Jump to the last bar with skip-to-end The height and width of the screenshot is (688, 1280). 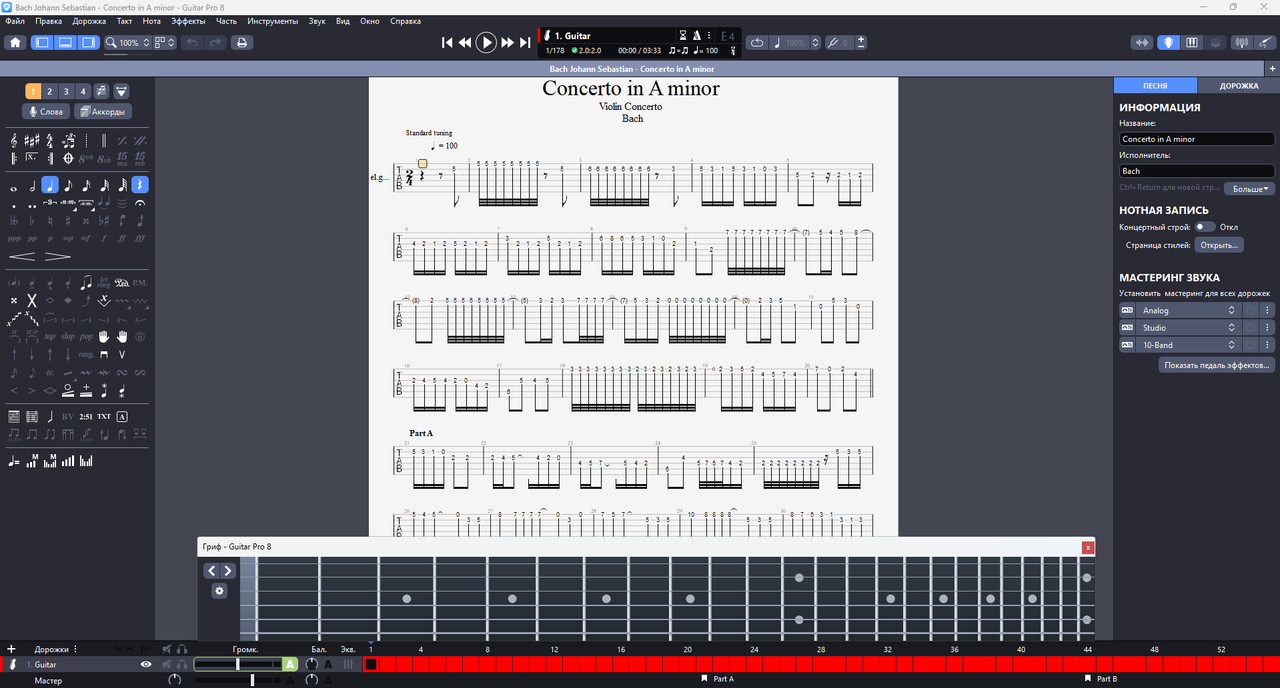[524, 43]
